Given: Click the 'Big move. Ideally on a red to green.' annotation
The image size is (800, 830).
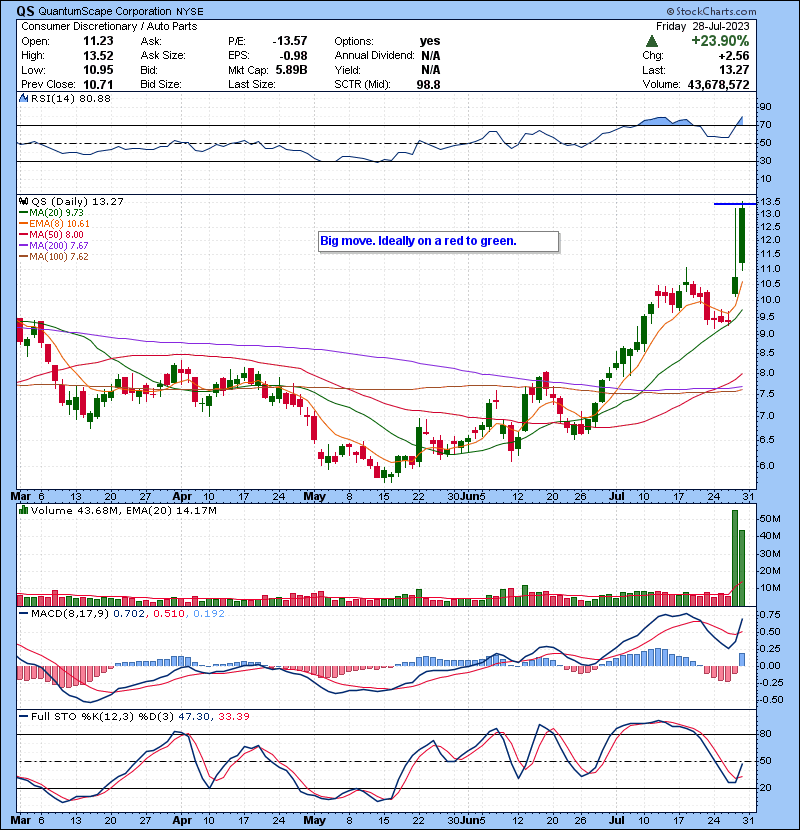Looking at the screenshot, I should (438, 241).
